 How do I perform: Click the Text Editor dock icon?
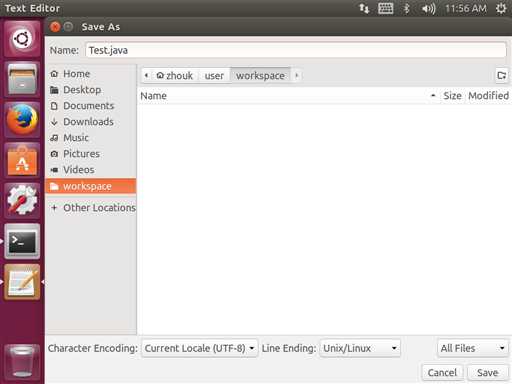[x=22, y=282]
